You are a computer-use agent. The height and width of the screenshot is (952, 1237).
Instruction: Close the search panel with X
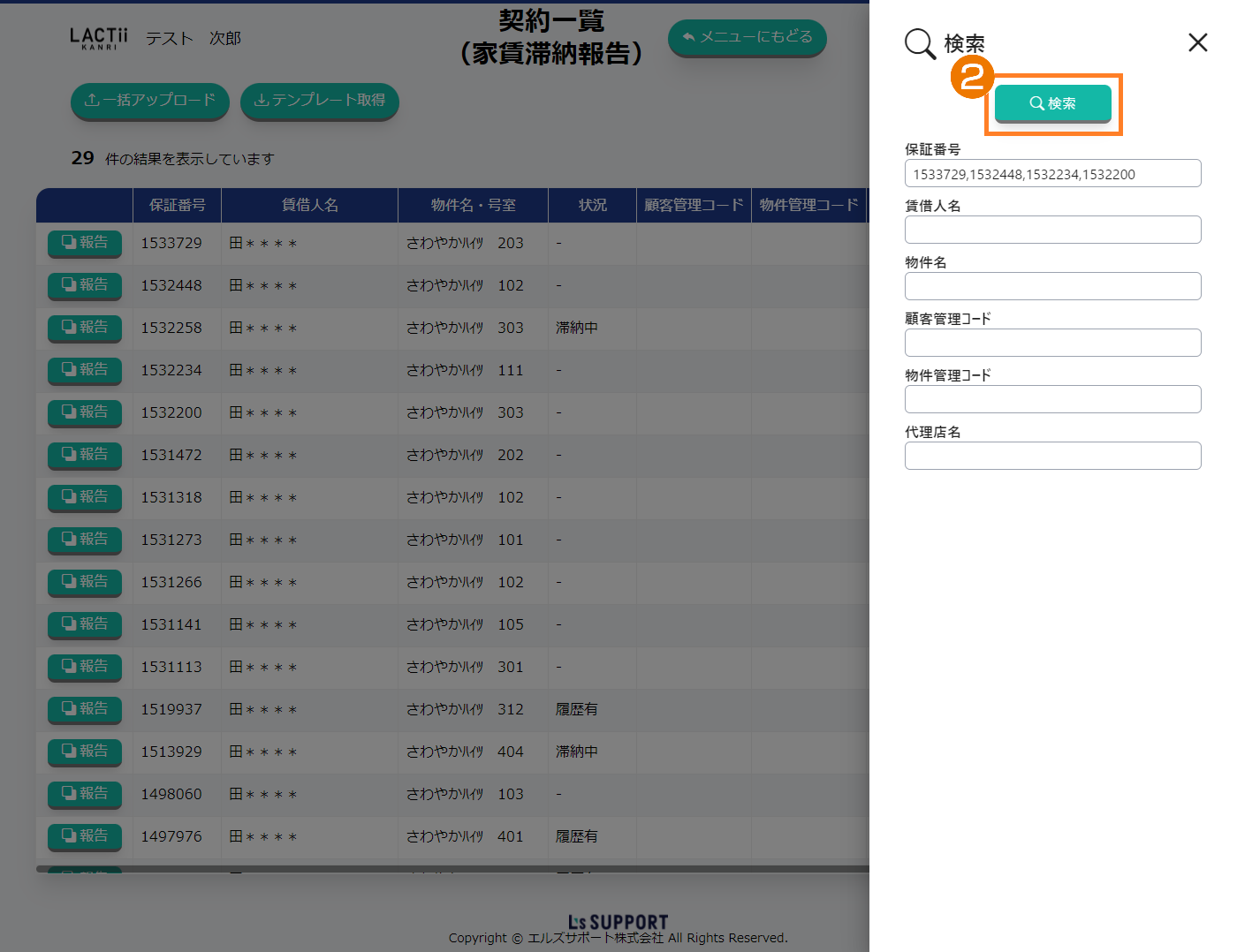[x=1197, y=42]
